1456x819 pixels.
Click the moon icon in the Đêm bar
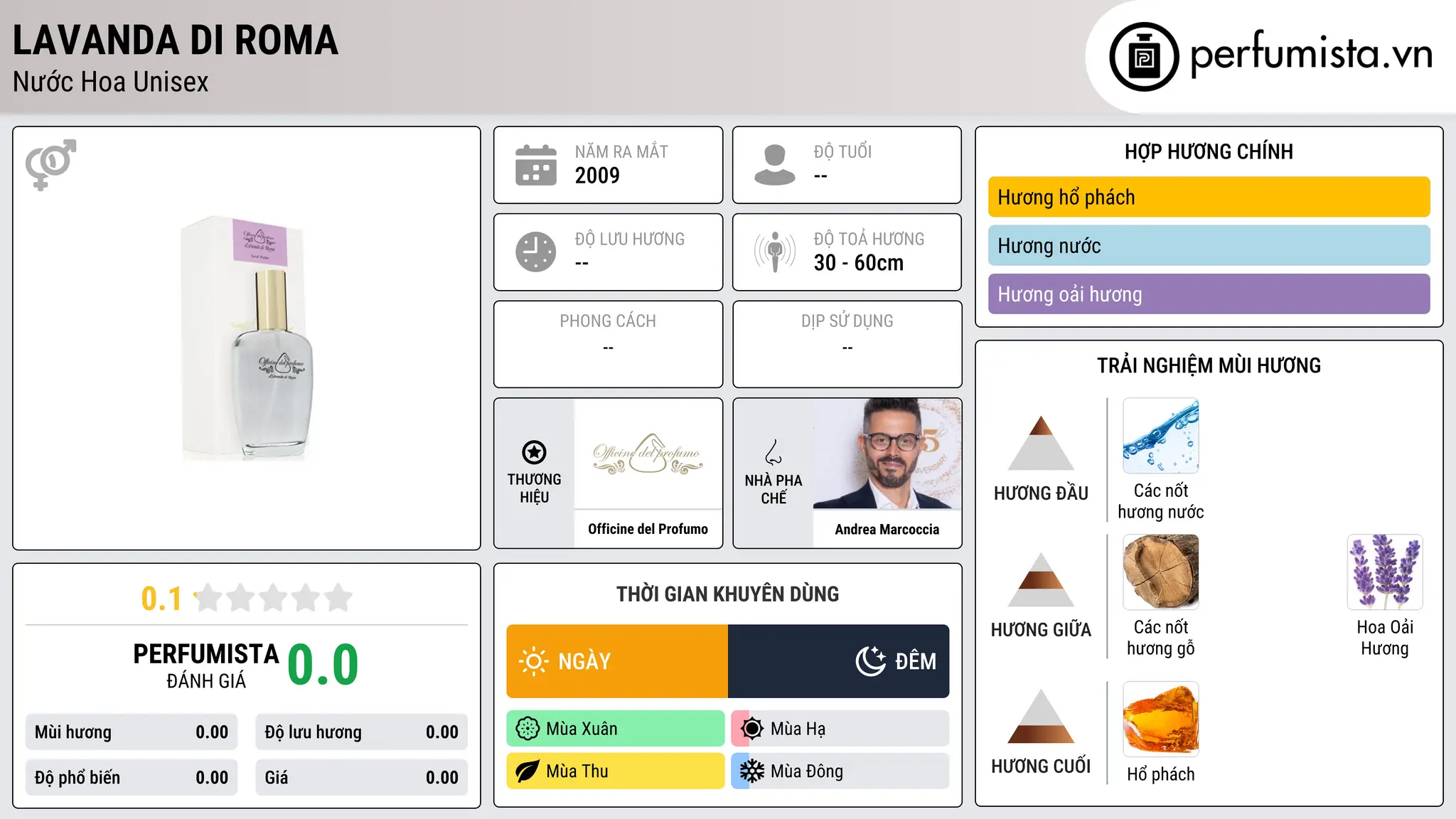(871, 661)
